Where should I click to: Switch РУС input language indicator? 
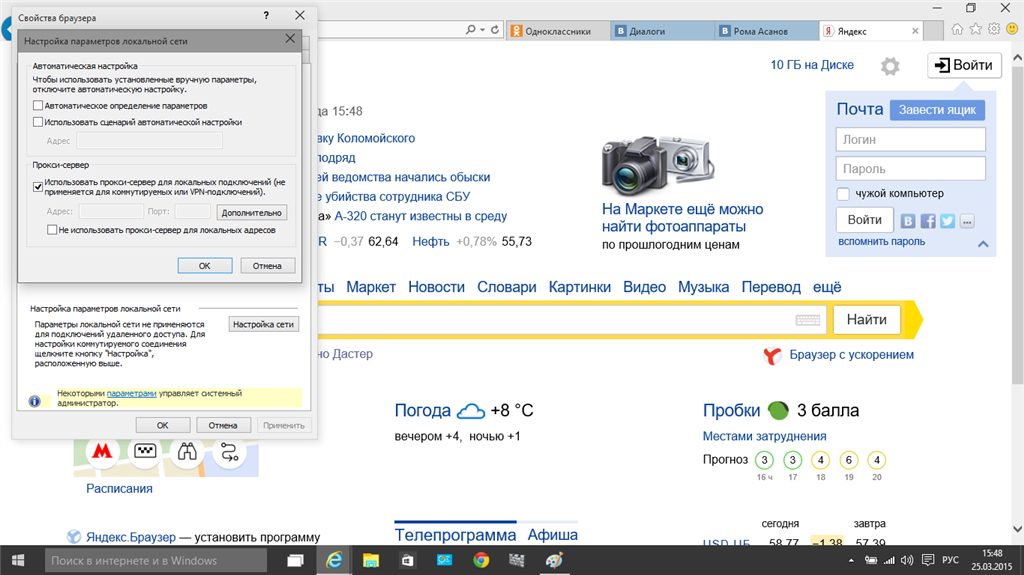[x=950, y=561]
